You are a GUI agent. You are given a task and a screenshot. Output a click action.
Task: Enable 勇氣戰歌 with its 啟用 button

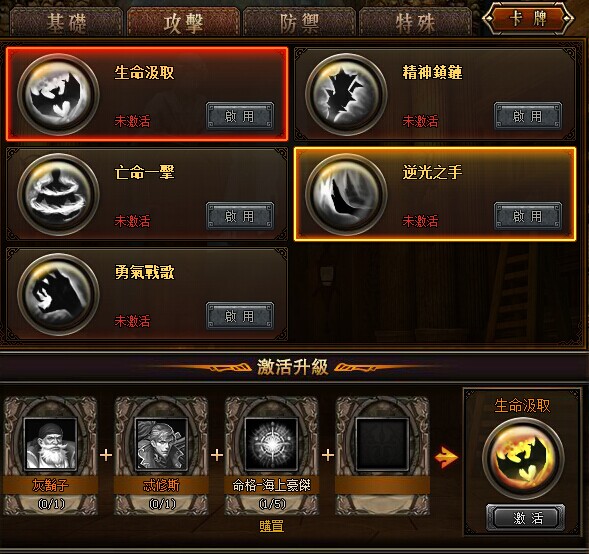coord(240,316)
